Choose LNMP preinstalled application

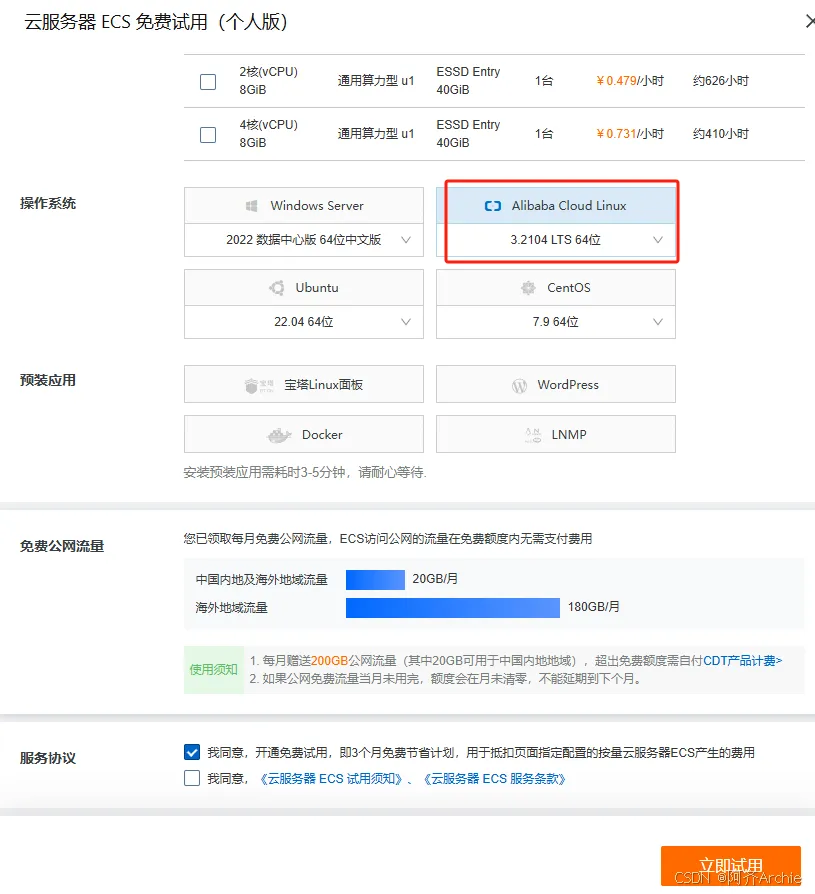(x=556, y=434)
